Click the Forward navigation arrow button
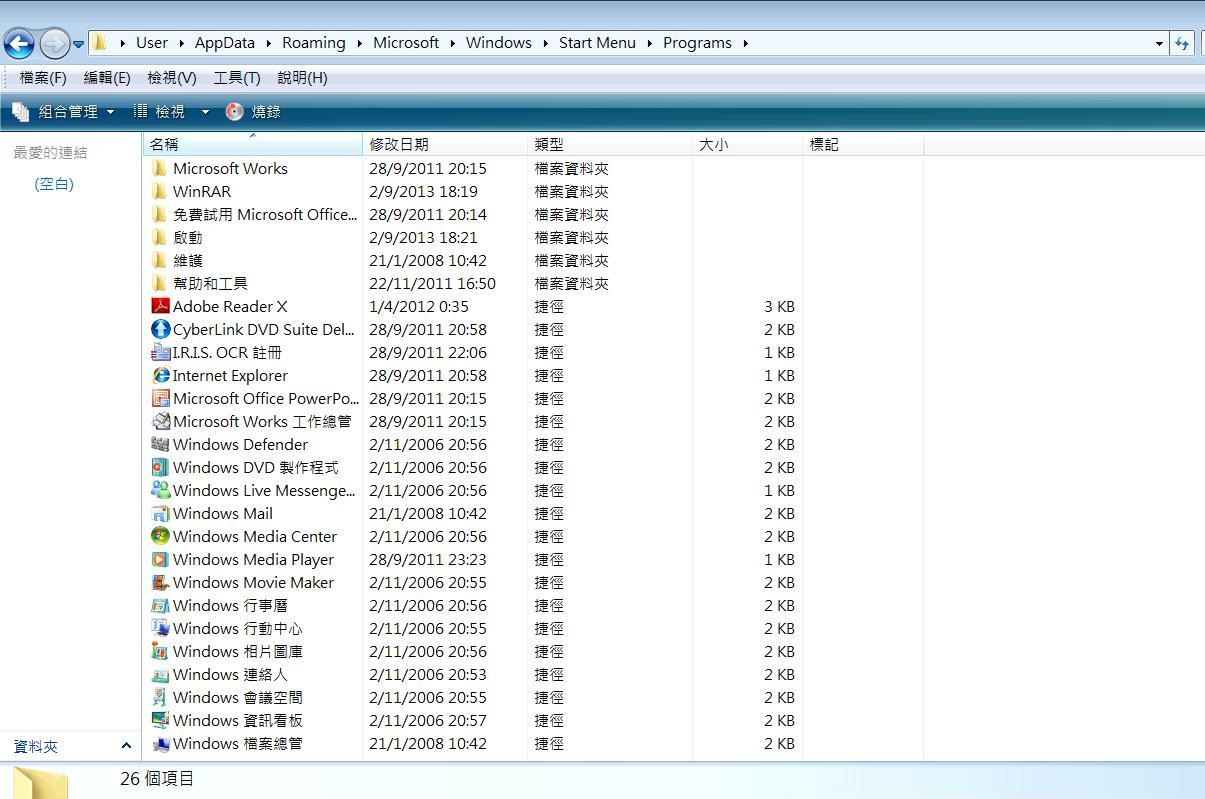 coord(54,43)
